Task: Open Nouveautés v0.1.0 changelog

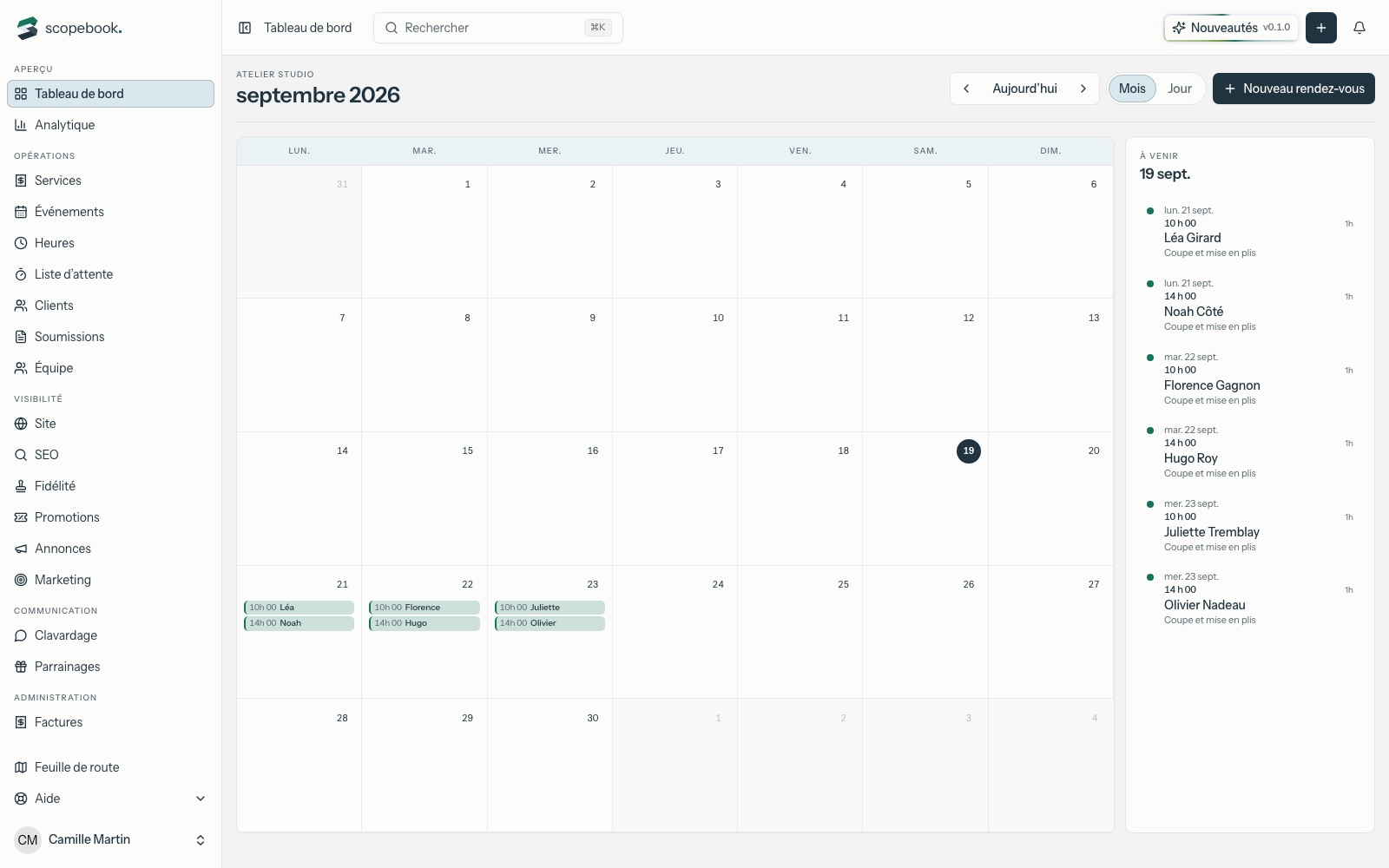Action: [1231, 28]
